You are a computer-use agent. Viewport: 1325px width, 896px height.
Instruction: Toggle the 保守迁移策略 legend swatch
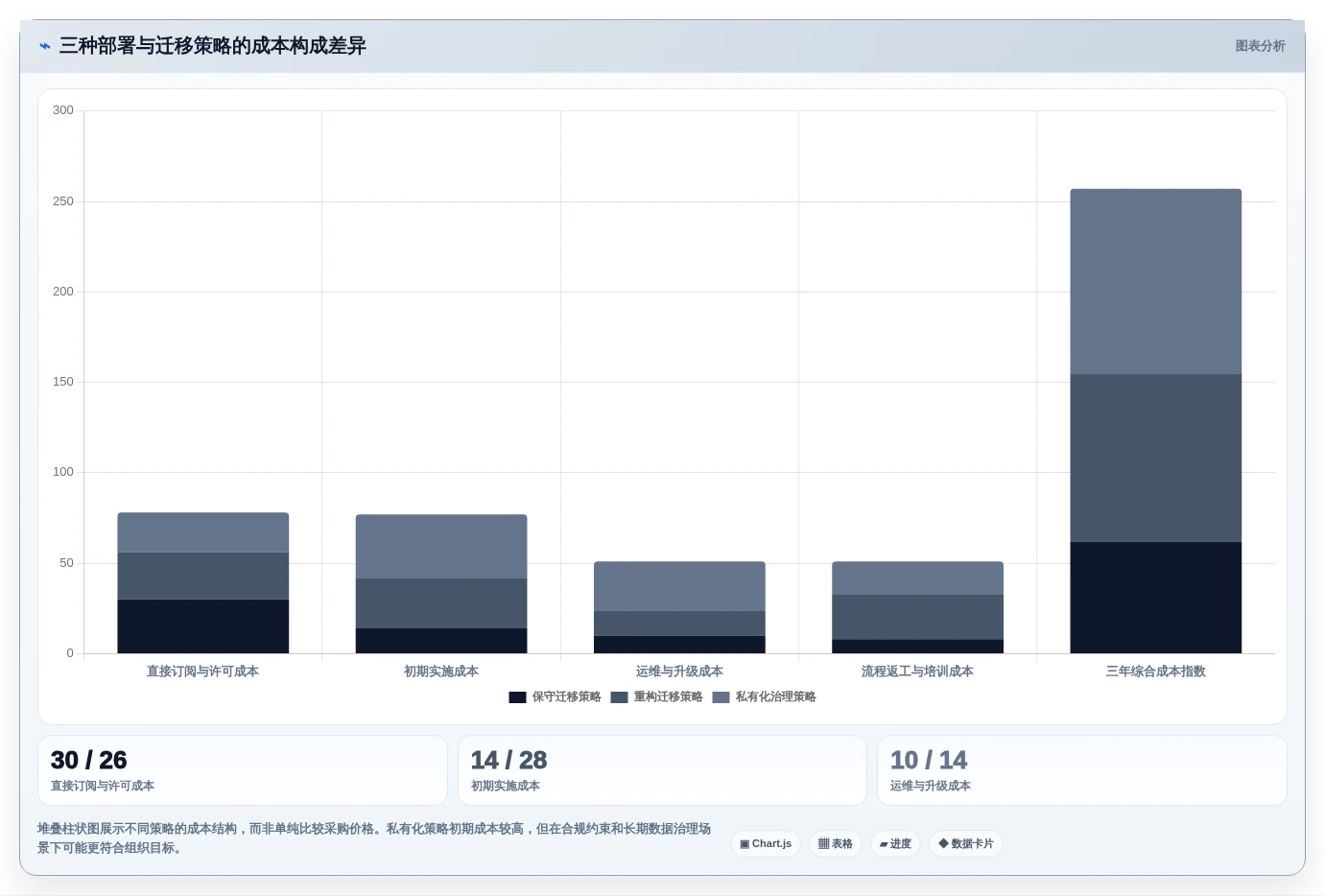517,697
